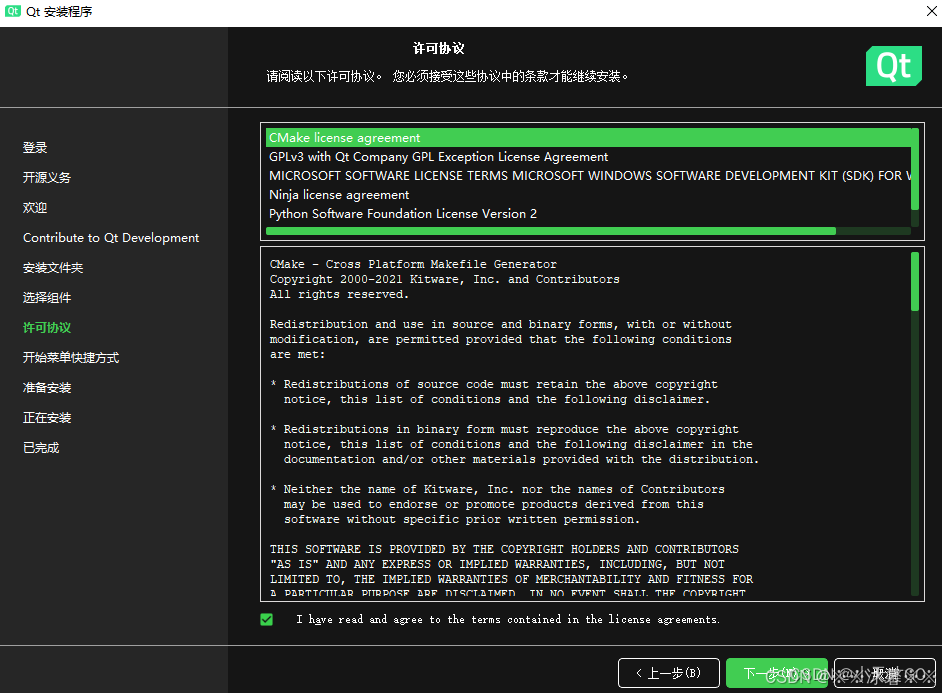Click the 取消 cancel button
The image size is (942, 693).
884,673
